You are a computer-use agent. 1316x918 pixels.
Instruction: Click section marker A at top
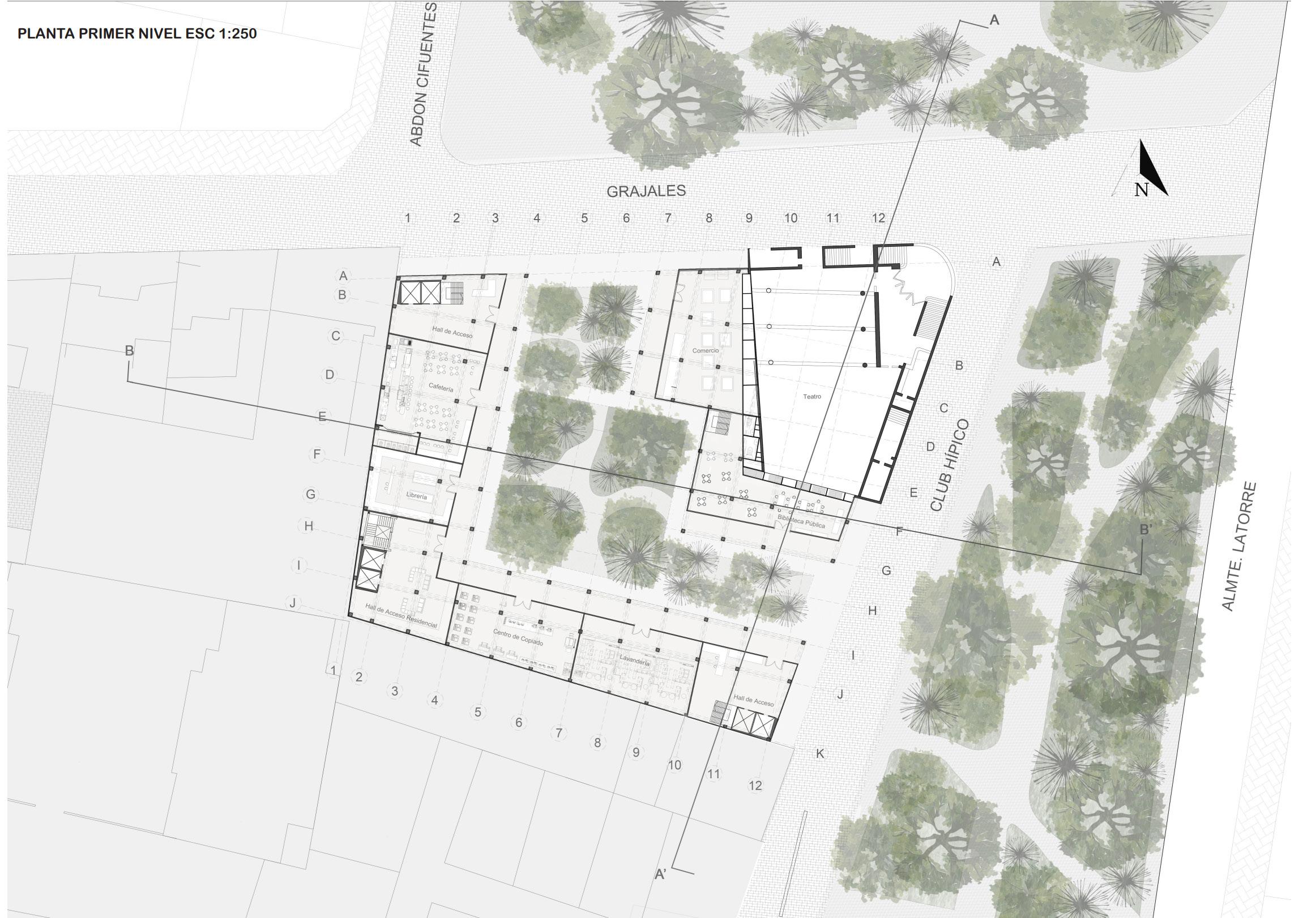tap(994, 20)
